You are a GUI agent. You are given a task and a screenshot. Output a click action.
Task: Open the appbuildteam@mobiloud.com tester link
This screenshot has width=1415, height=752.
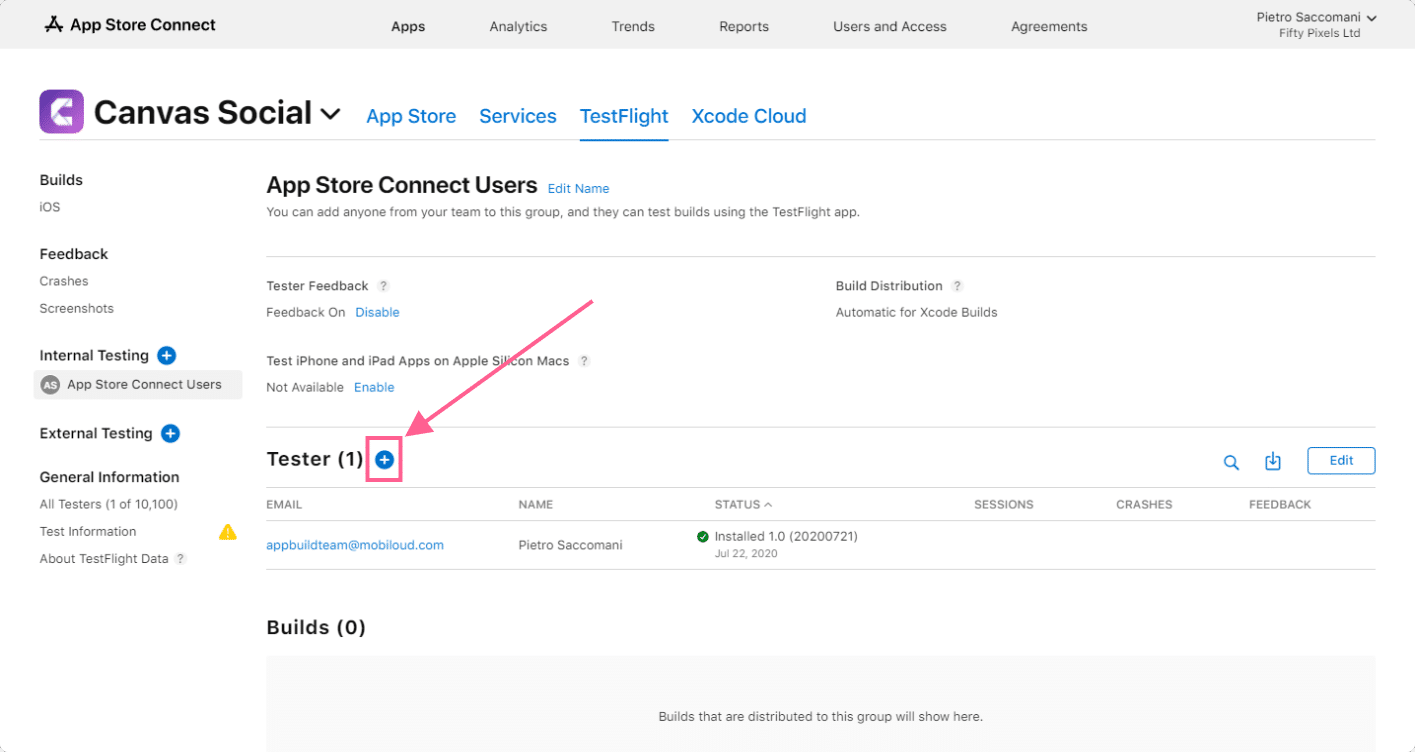(x=355, y=545)
